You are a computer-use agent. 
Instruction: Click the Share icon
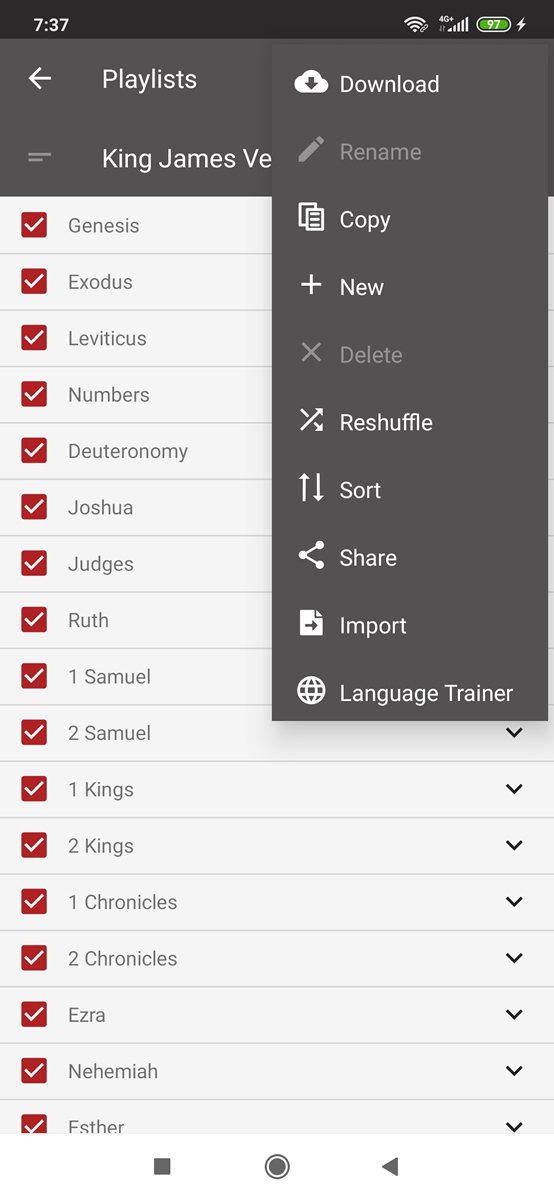[311, 556]
